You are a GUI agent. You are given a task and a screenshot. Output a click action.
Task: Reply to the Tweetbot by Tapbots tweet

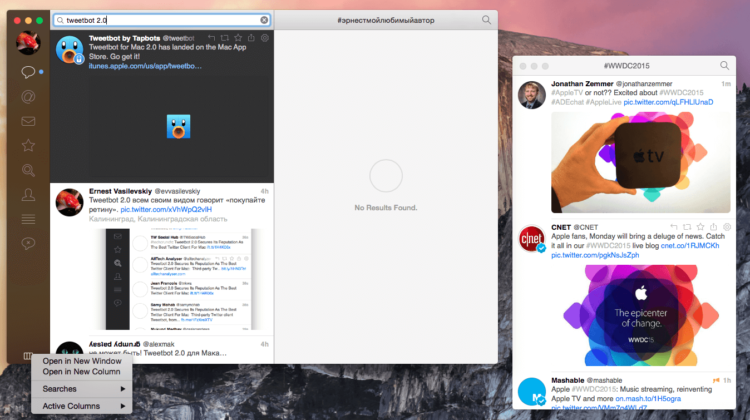pos(211,38)
